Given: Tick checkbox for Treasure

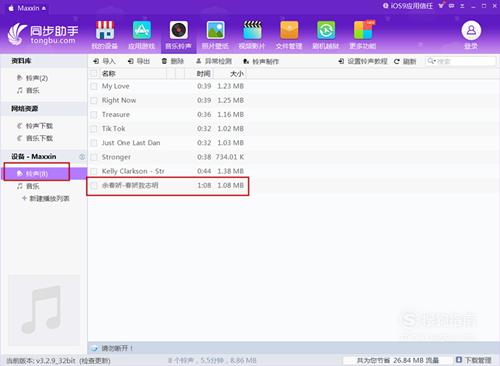Looking at the screenshot, I should 94,115.
